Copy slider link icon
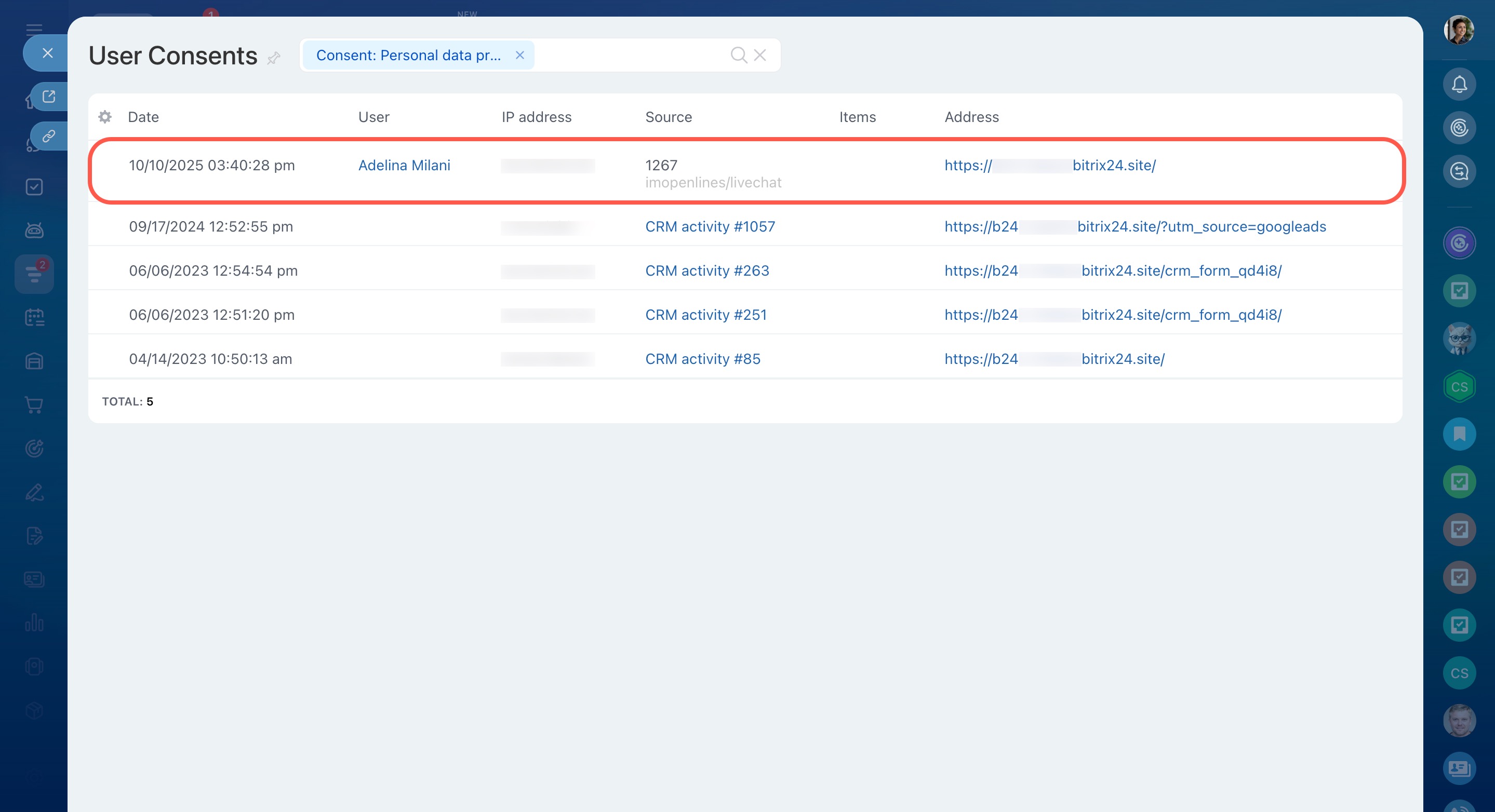Screen dimensions: 1495x812 point(49,137)
